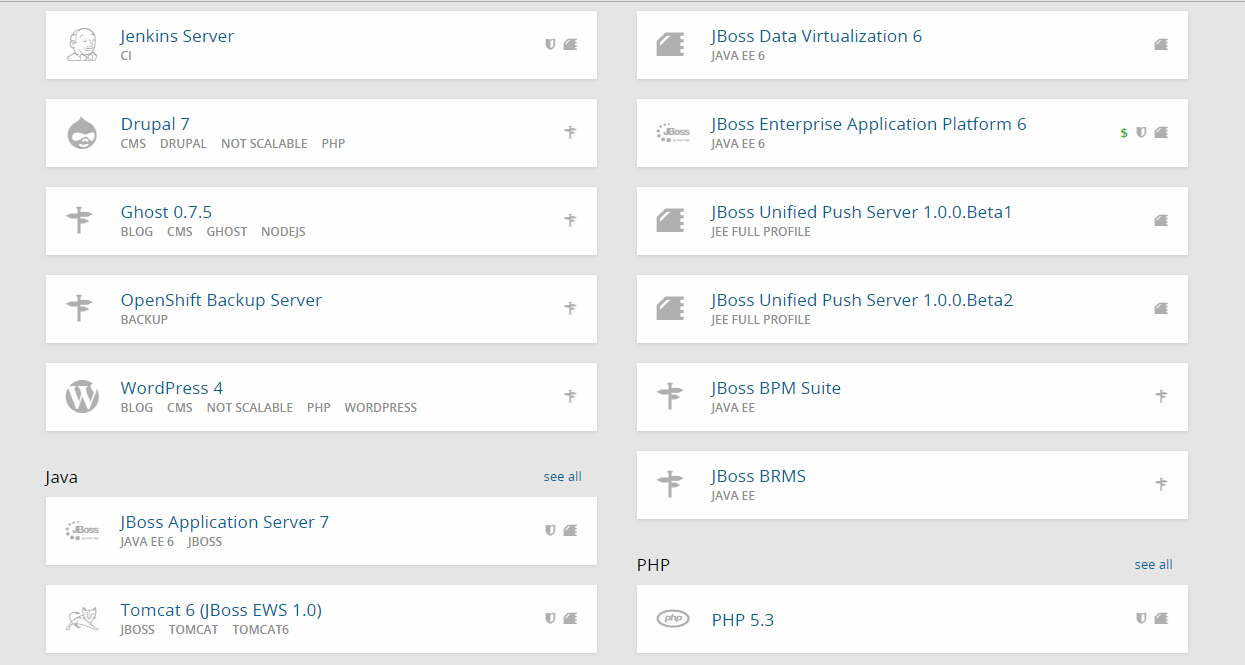The image size is (1245, 665).
Task: Click the shield icon in the Jenkins Server row
Action: (x=550, y=45)
